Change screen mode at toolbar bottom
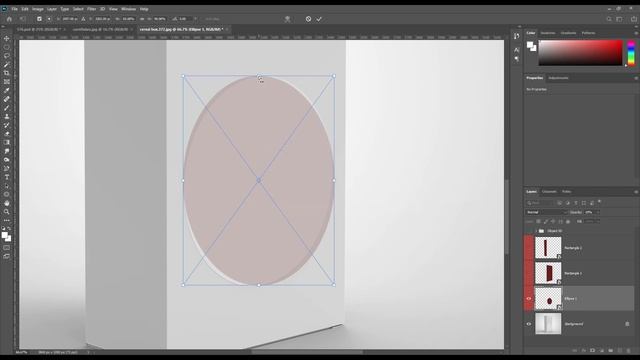 [x=7, y=256]
